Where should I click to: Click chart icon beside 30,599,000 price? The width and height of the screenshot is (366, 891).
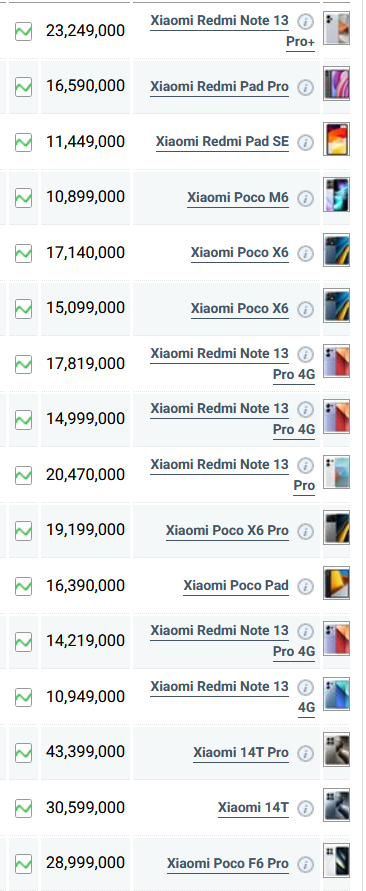click(x=23, y=808)
